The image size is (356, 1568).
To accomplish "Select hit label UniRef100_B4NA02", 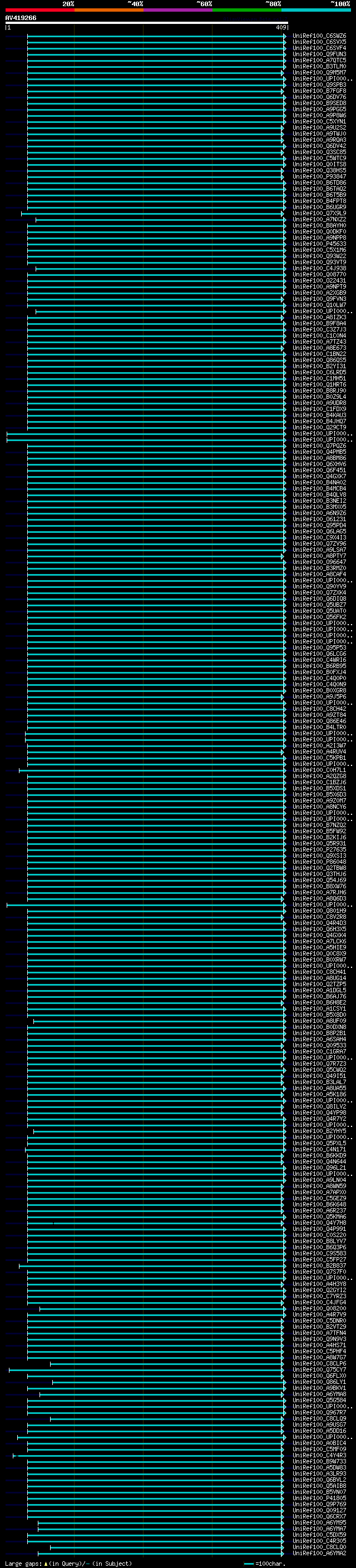I will [x=319, y=482].
